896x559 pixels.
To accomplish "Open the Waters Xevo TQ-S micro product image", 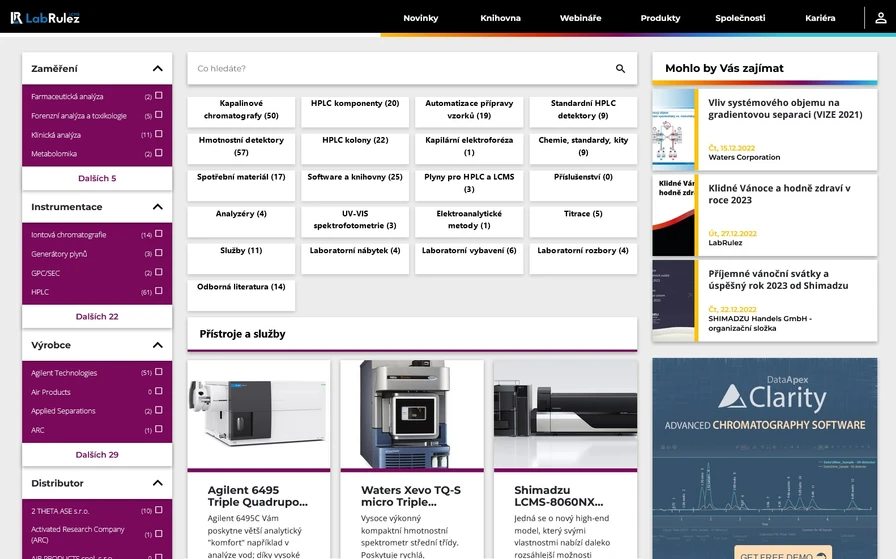I will 412,414.
